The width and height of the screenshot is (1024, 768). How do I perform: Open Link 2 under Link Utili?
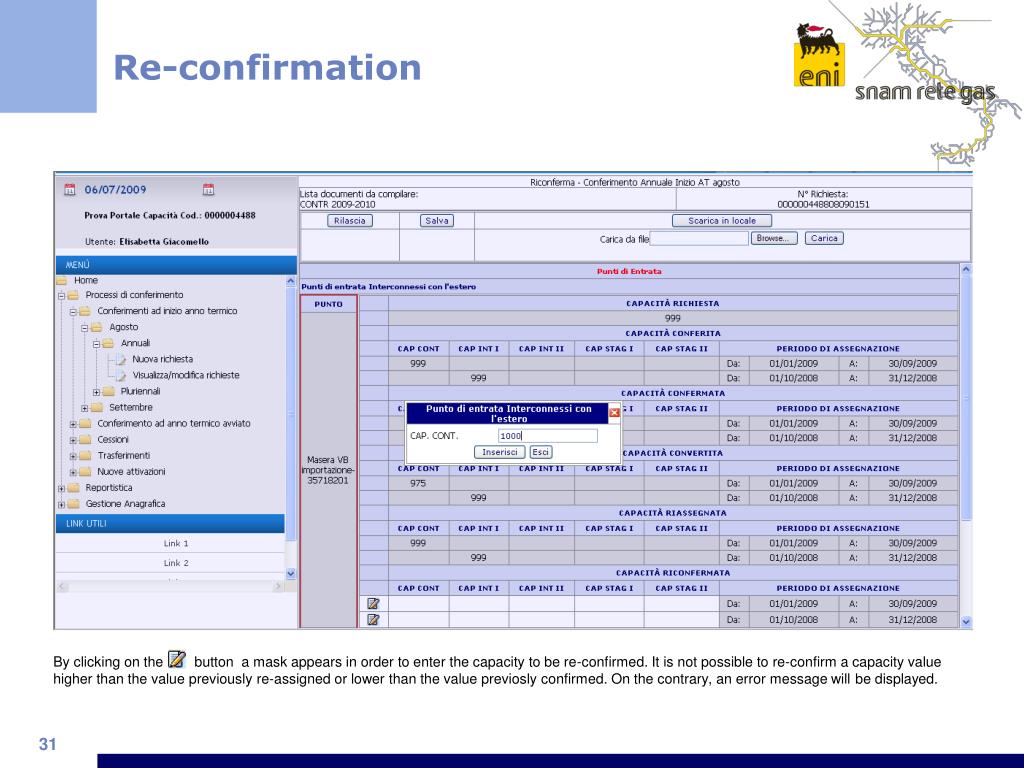pos(176,563)
